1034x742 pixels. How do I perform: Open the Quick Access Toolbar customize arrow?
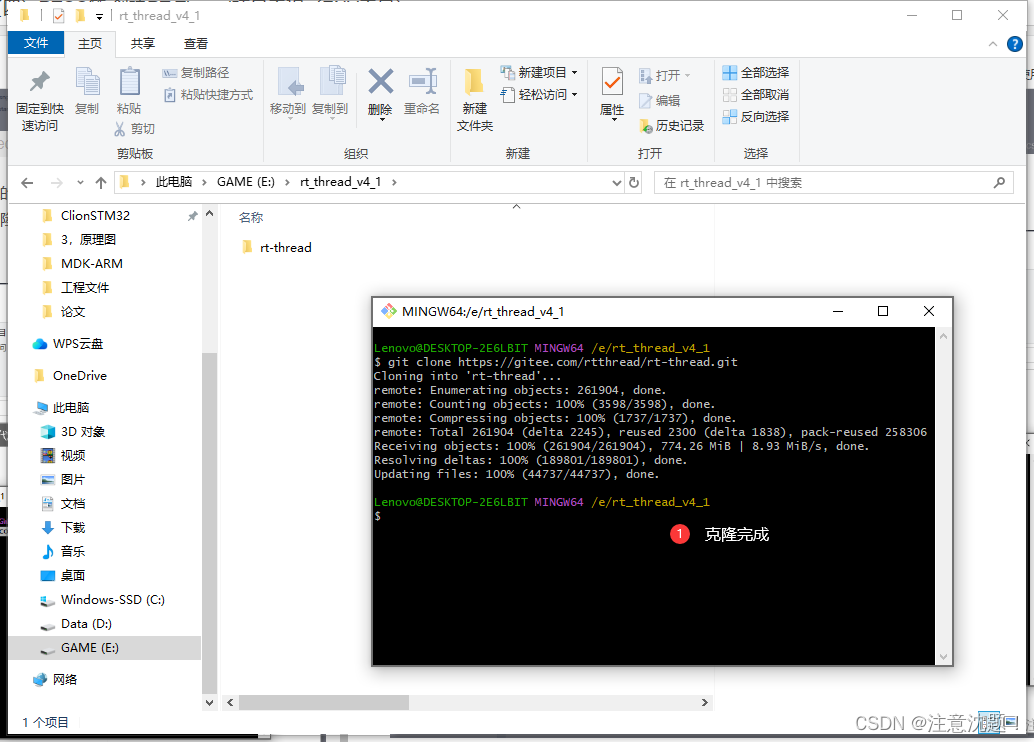(x=99, y=16)
